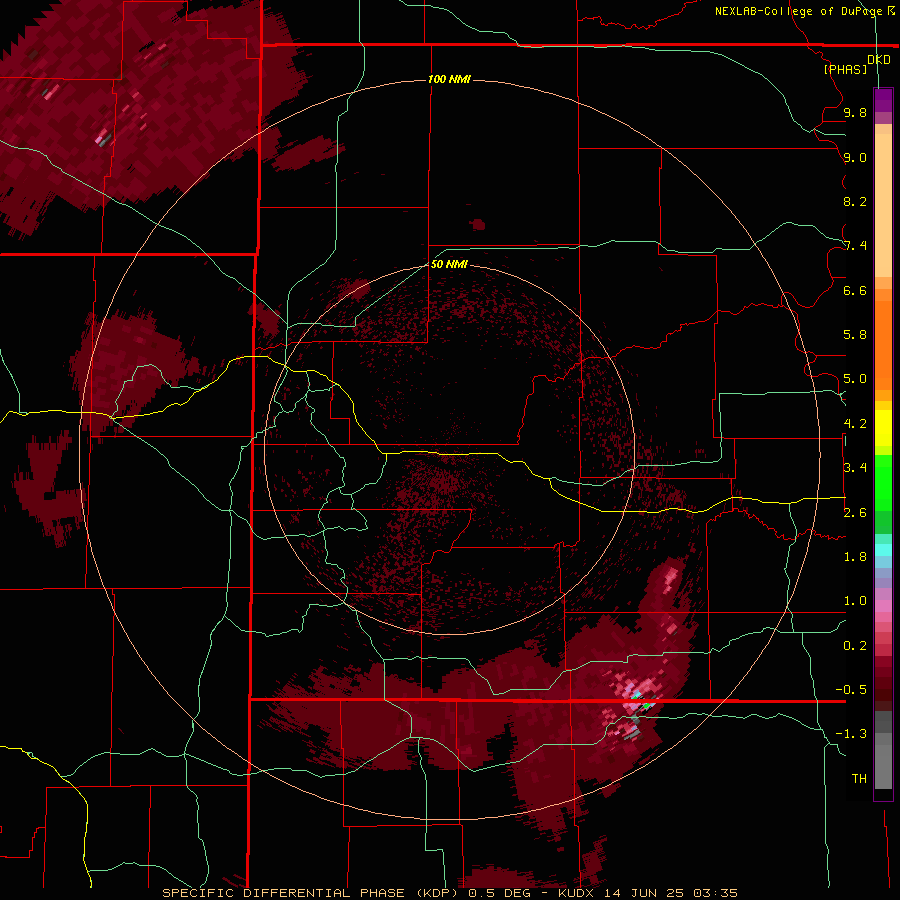Click the 03:35 timestamp
The height and width of the screenshot is (900, 900).
pos(715,893)
